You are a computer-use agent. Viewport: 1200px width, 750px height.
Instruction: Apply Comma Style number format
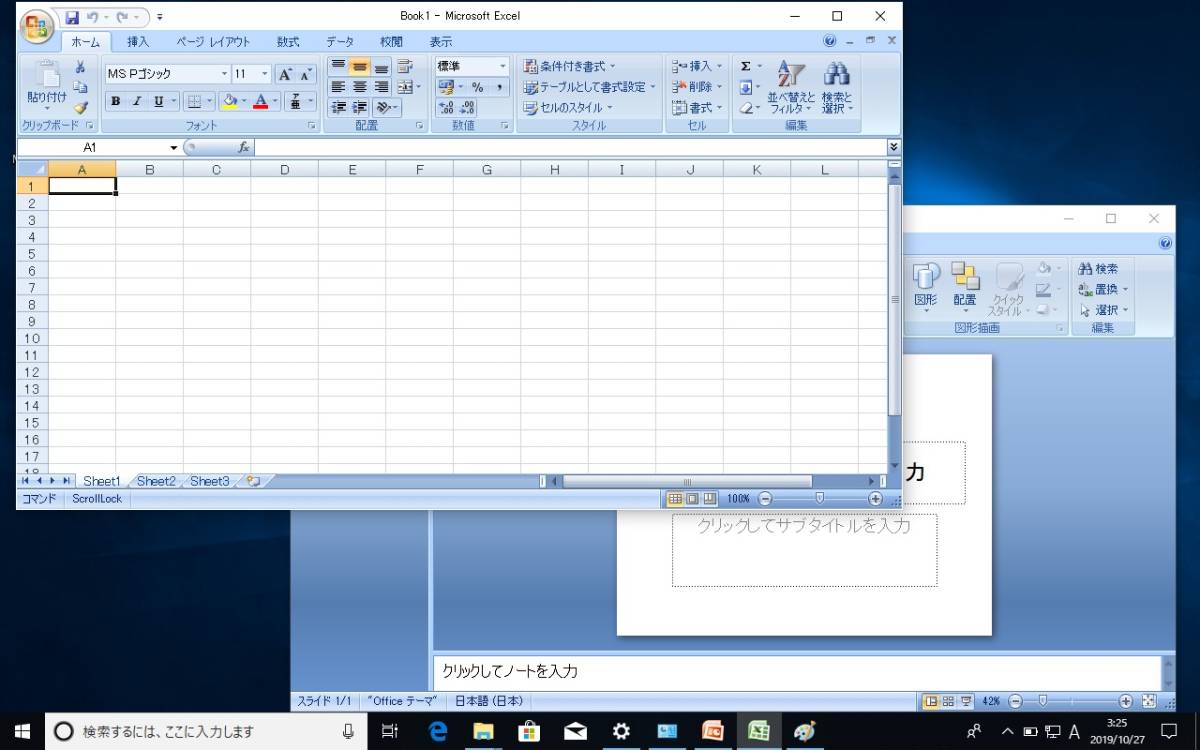point(498,87)
